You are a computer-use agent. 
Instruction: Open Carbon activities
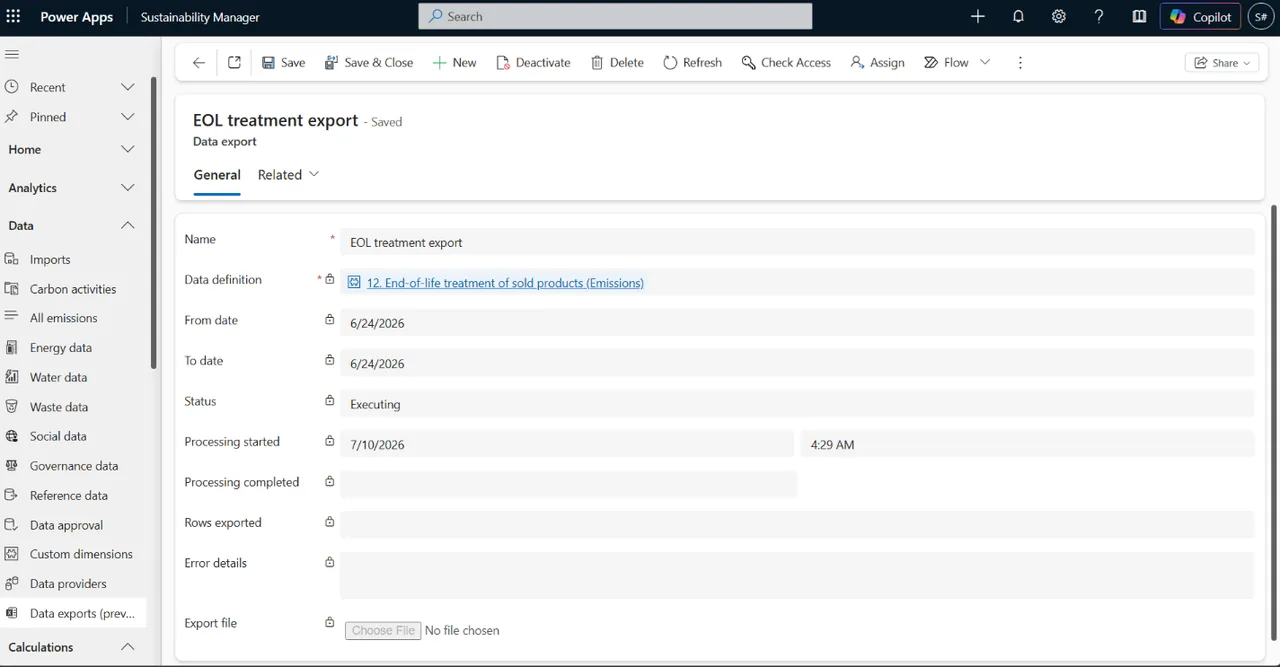[x=73, y=289]
